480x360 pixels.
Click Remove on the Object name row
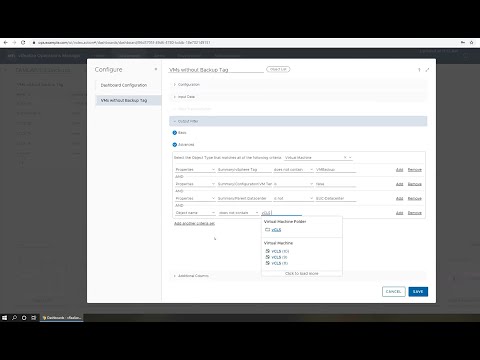(415, 213)
